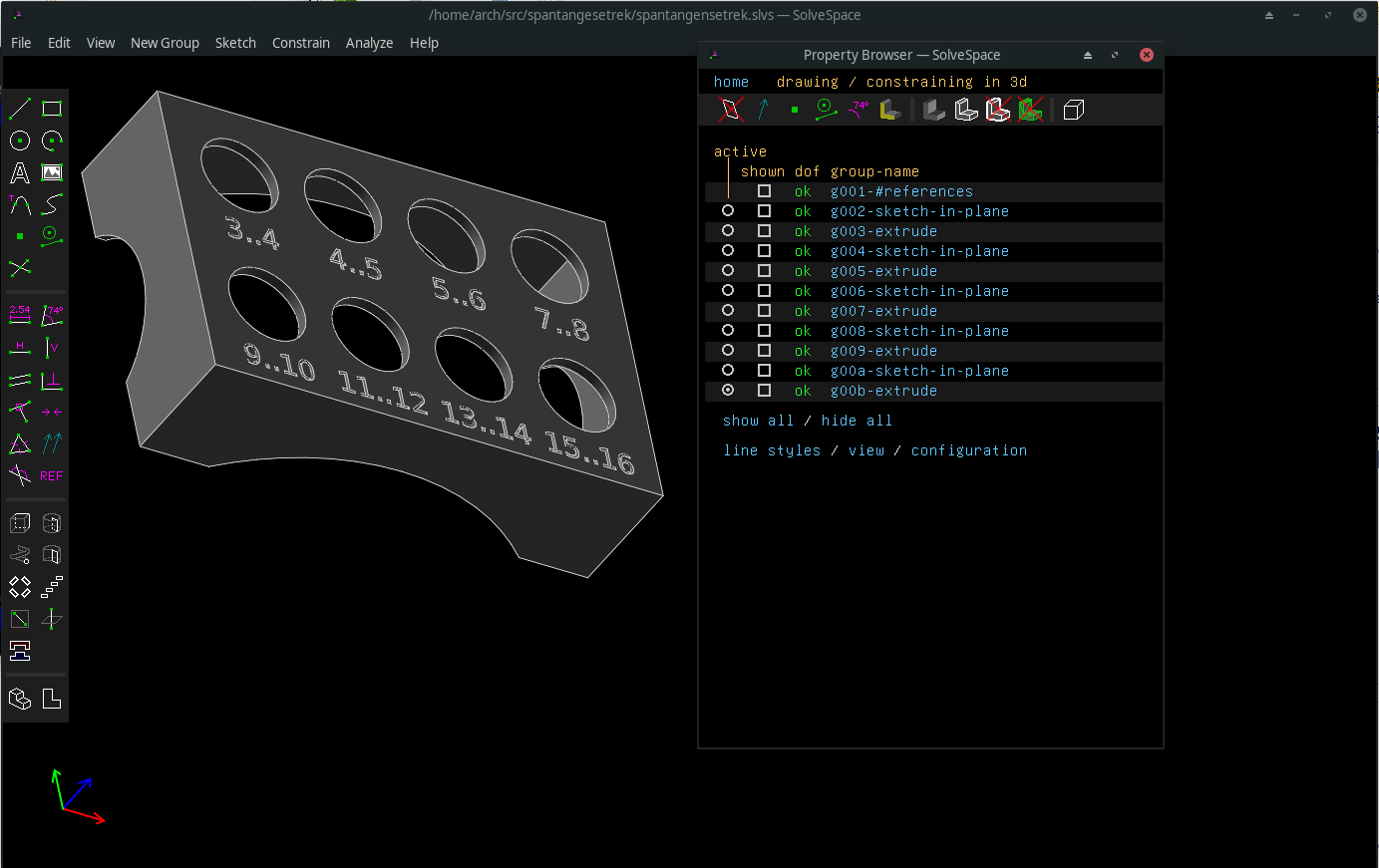1379x868 pixels.
Task: Choose the image insert tool
Action: (x=52, y=172)
